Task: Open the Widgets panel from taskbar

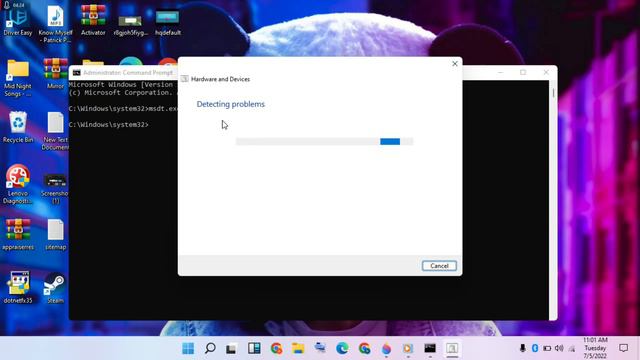Action: 254,348
